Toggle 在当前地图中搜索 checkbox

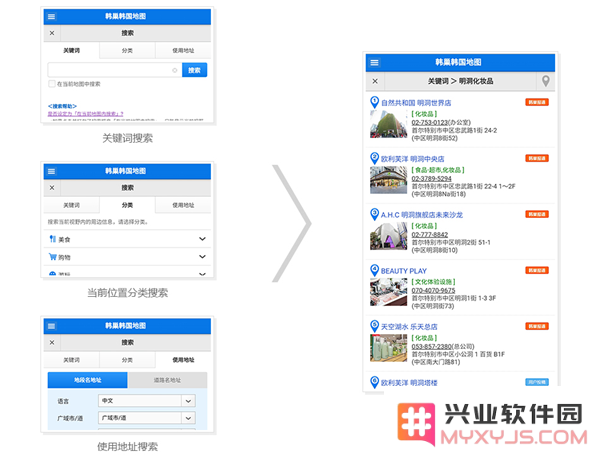52,84
